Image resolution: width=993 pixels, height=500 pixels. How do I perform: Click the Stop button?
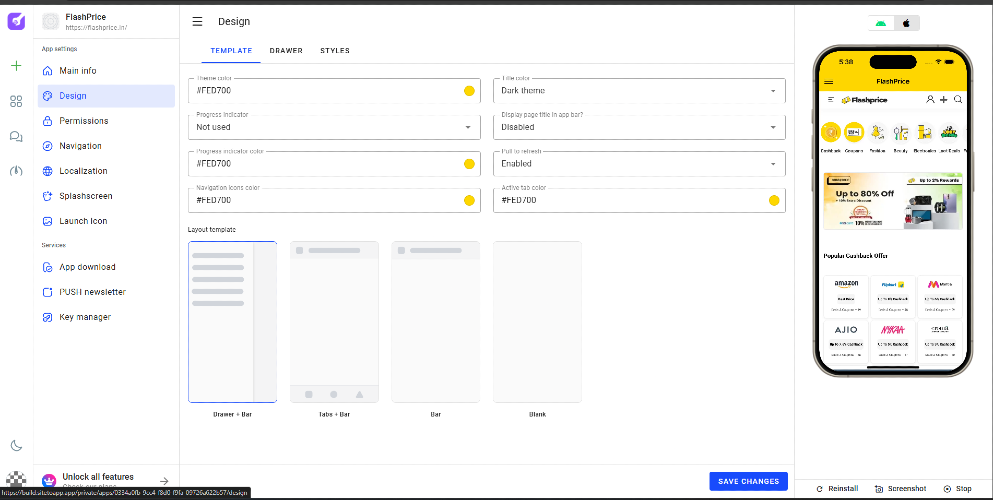click(x=957, y=489)
